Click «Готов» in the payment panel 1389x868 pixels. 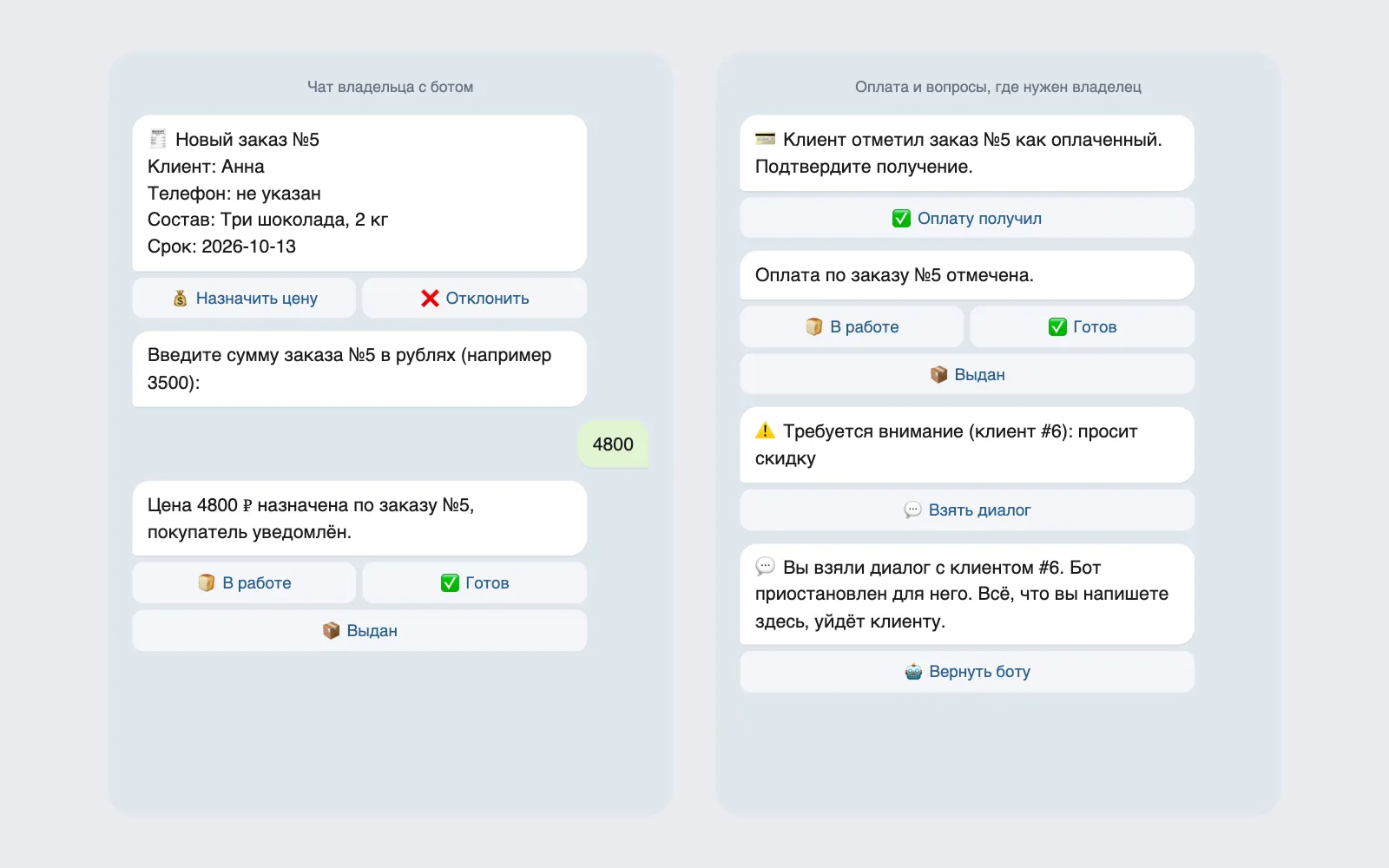point(1082,326)
